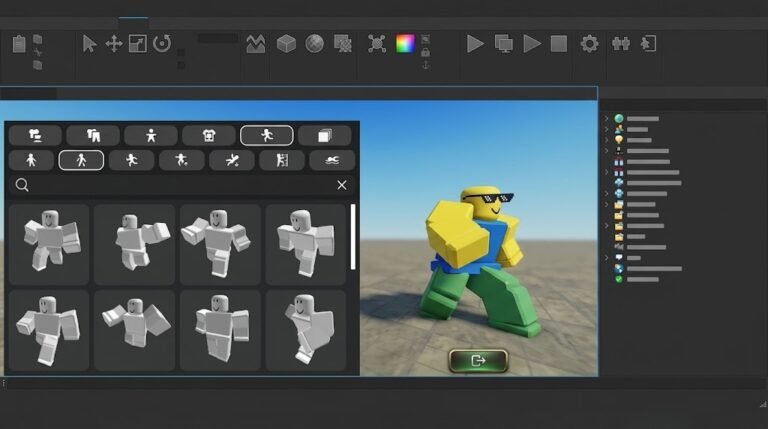Select the last pose thumbnail in the top row
768x429 pixels.
click(x=306, y=244)
